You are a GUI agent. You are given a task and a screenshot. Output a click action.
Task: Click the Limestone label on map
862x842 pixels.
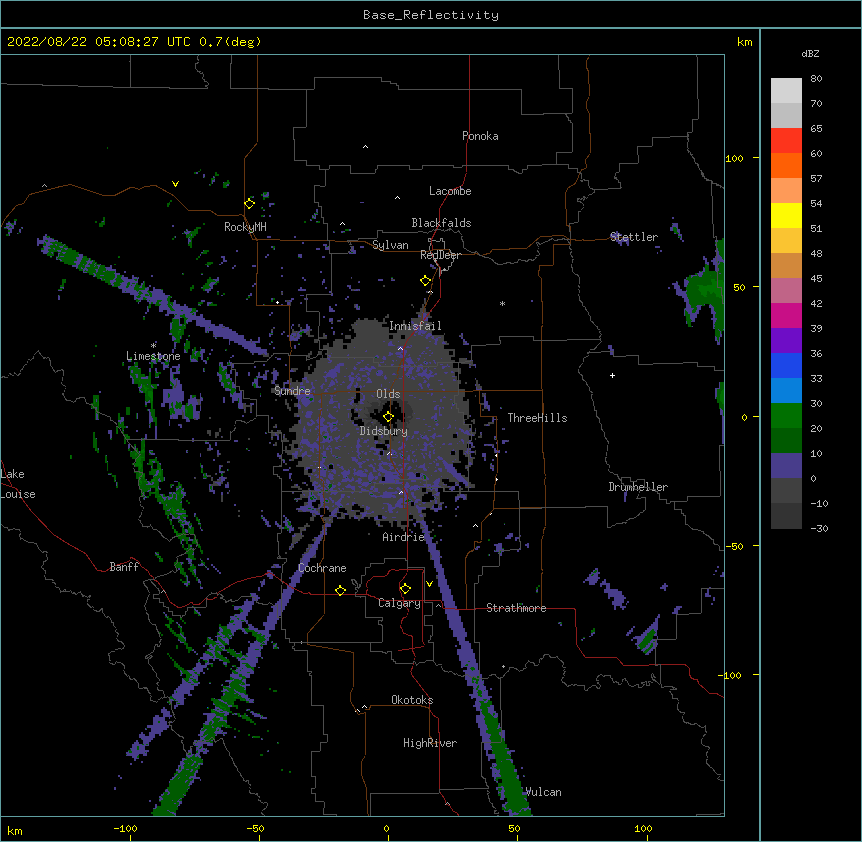(153, 356)
